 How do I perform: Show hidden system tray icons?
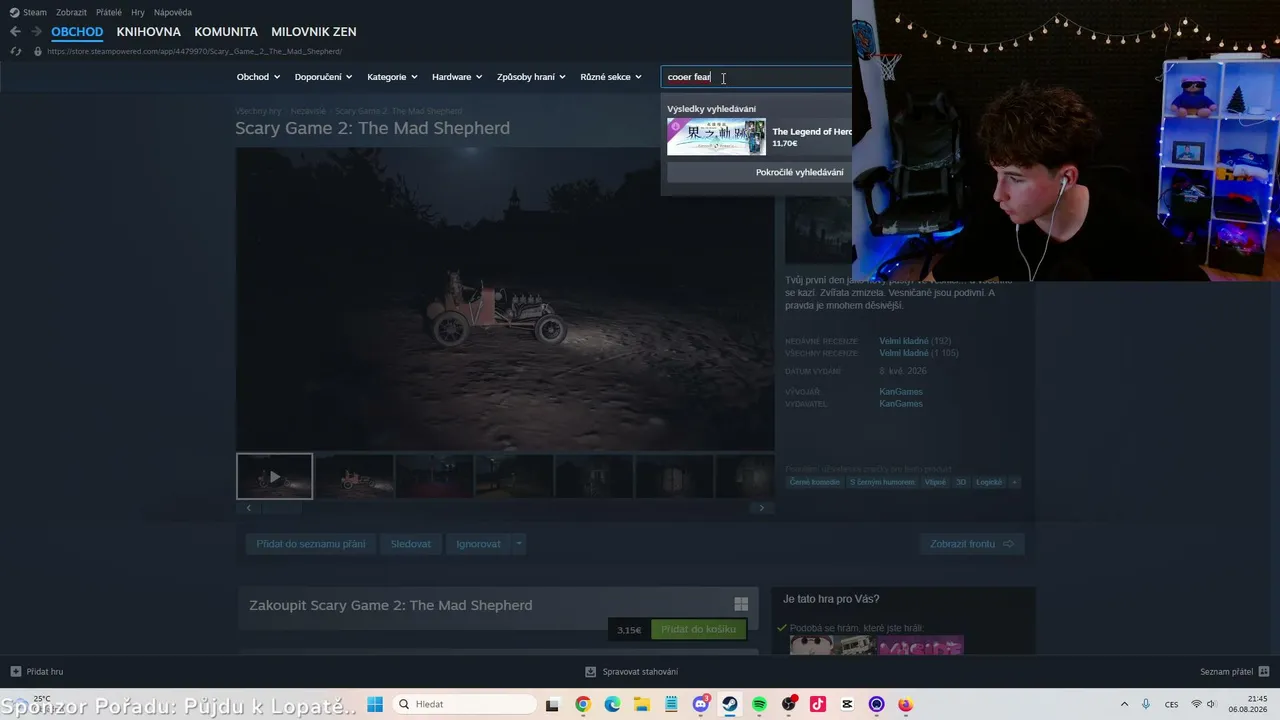[1124, 704]
